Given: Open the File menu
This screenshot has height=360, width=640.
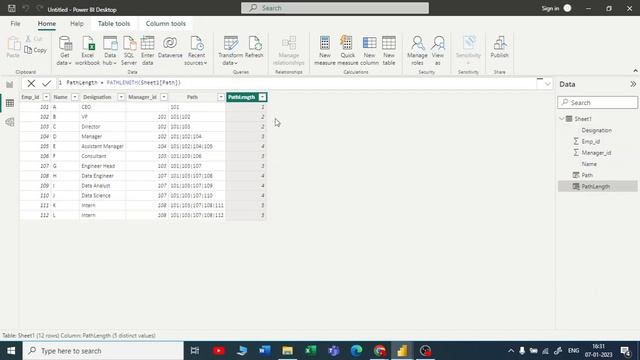Looking at the screenshot, I should (x=16, y=24).
